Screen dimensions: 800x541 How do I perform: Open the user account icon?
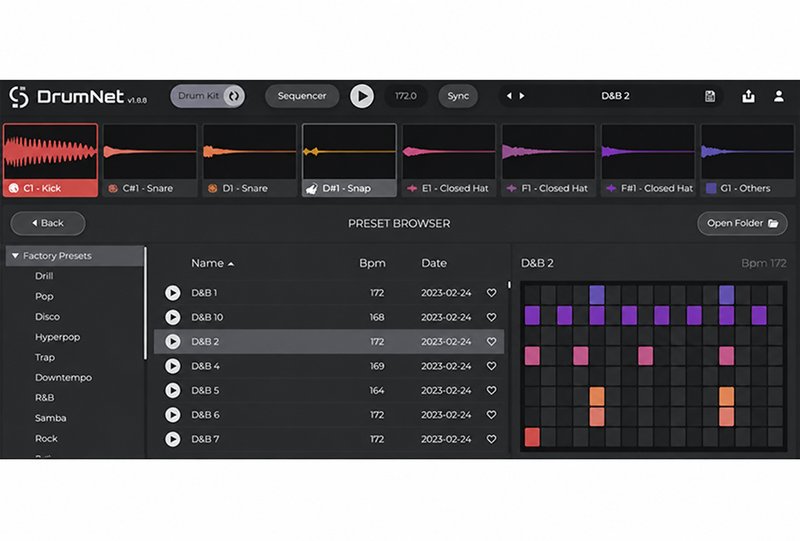tap(779, 96)
